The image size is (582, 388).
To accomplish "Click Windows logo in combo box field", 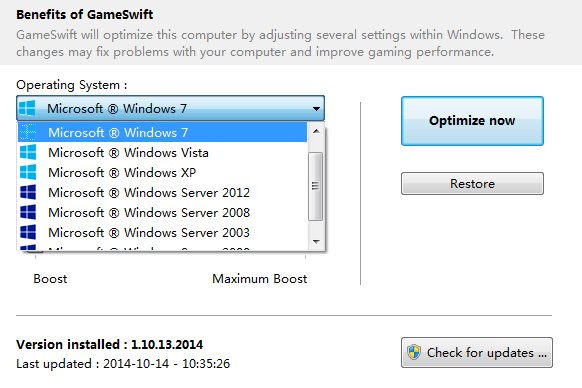I will pos(27,108).
